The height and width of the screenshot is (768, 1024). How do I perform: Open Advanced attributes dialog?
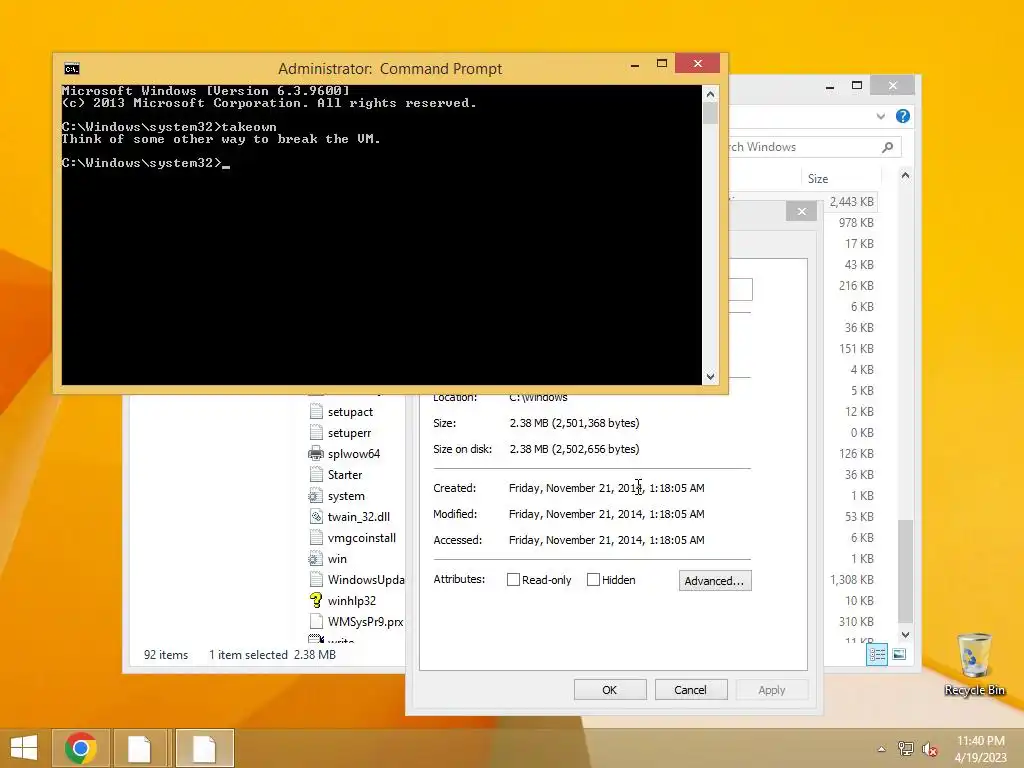[x=715, y=581]
